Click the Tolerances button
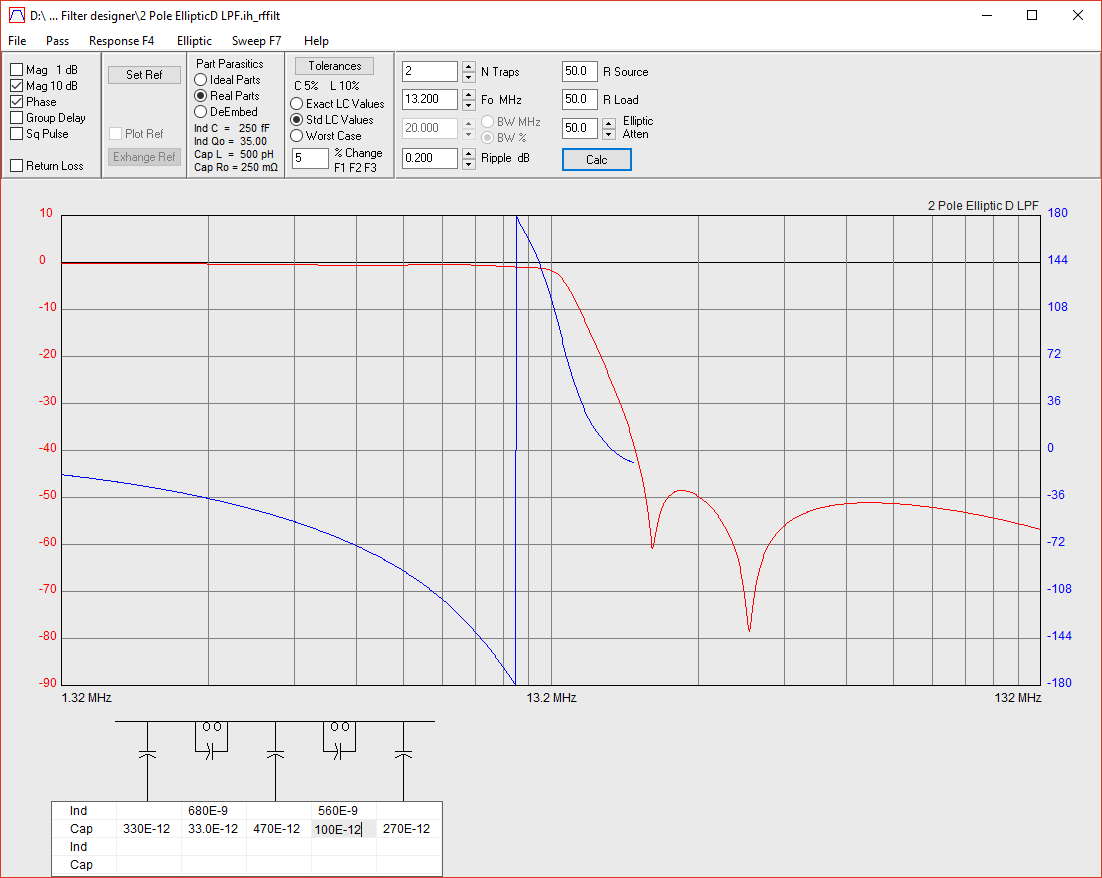 334,66
